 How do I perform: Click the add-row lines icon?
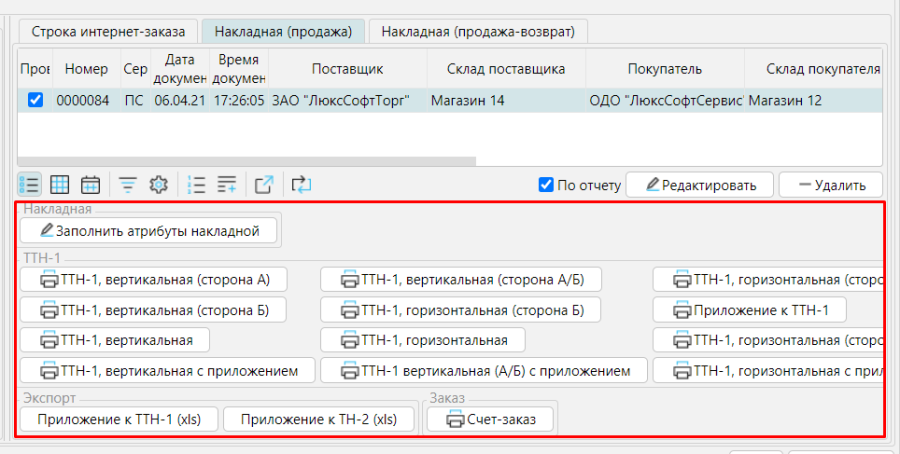(227, 184)
